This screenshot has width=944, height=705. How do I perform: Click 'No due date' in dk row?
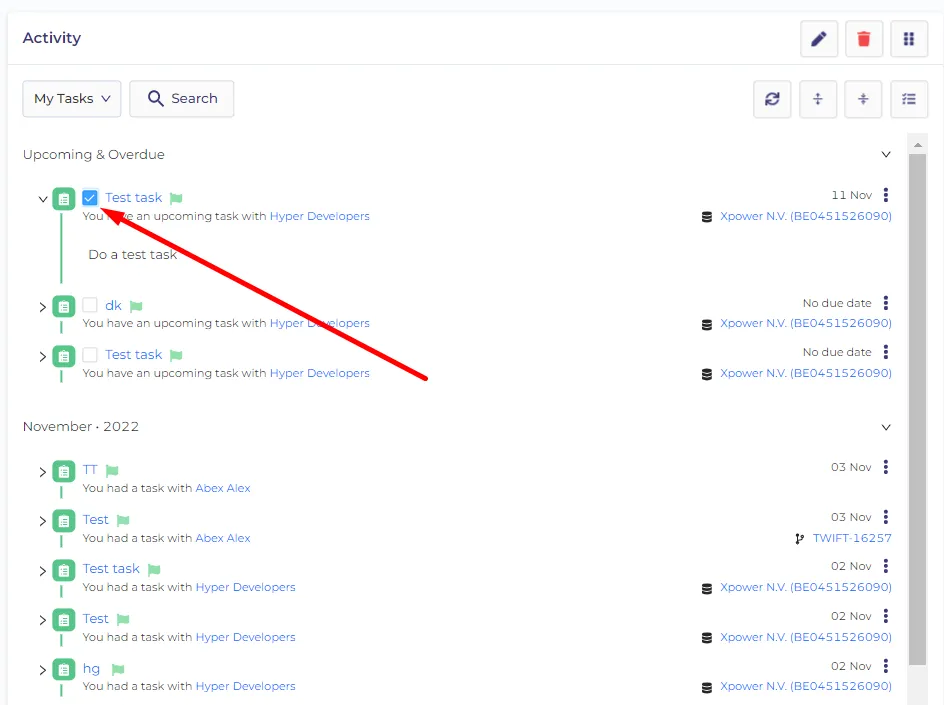(x=837, y=303)
